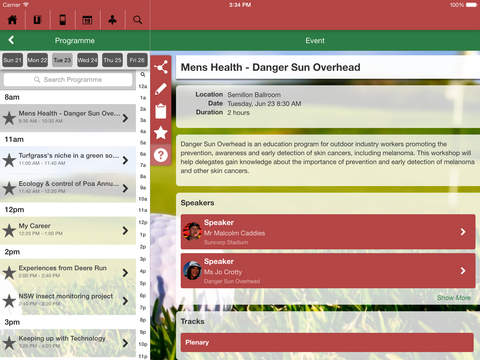
Task: Open Ms Jo Crotty speaker chevron
Action: (463, 270)
